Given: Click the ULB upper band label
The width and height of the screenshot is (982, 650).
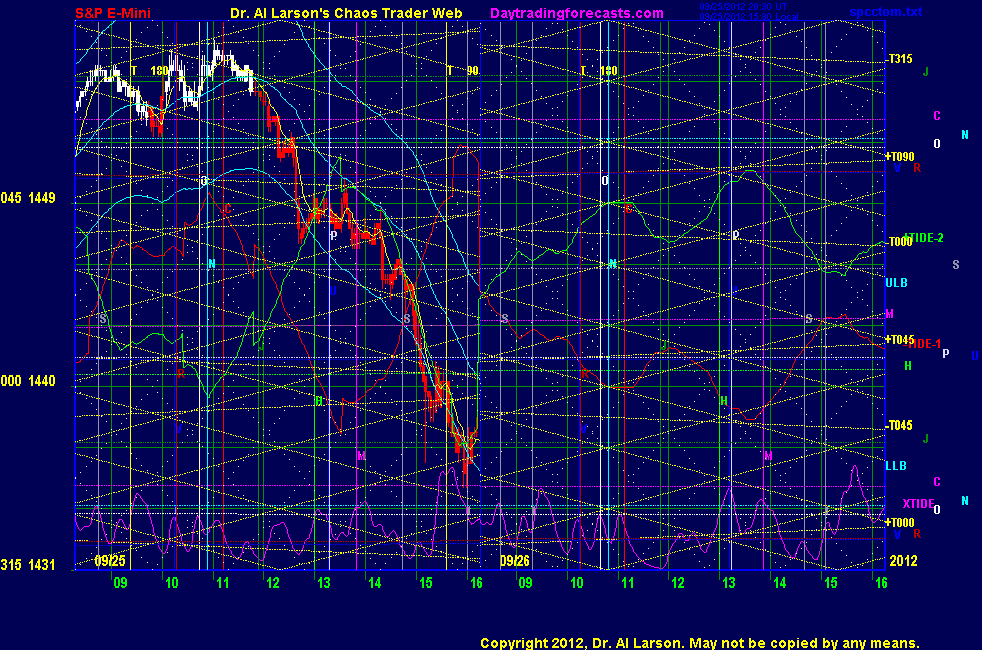Looking at the screenshot, I should click(896, 283).
